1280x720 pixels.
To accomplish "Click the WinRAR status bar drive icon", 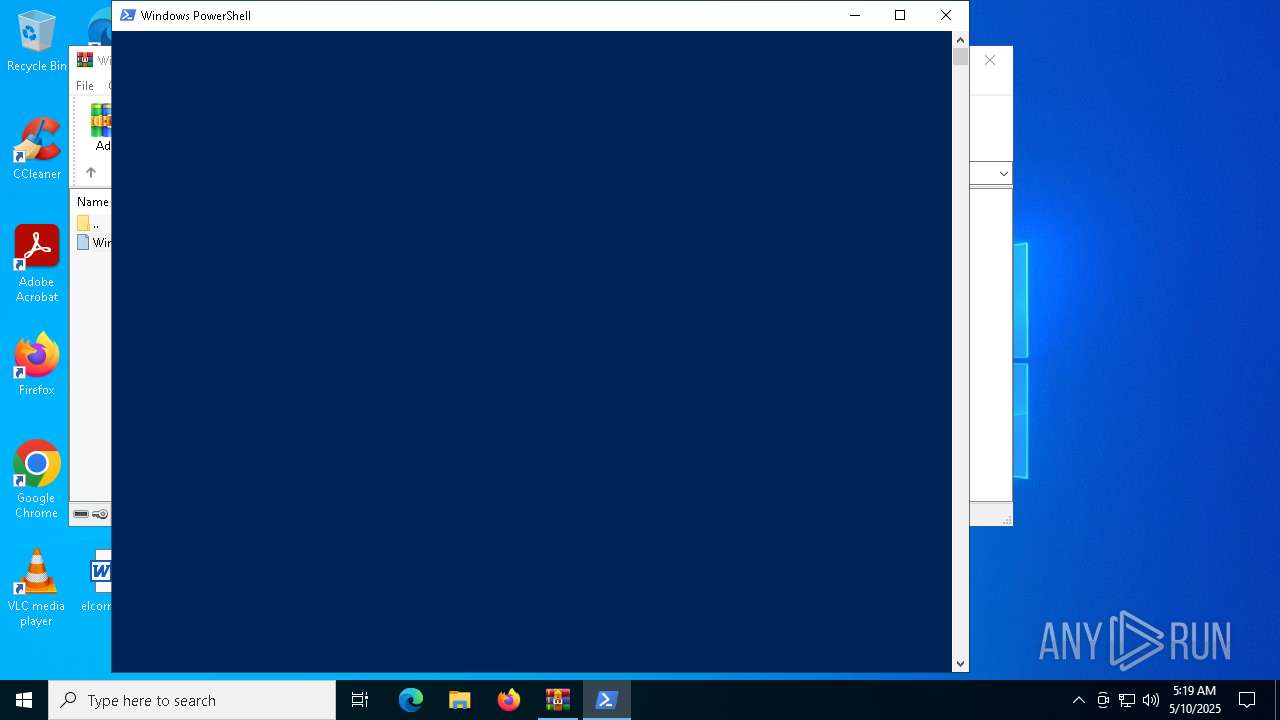I will (x=81, y=514).
